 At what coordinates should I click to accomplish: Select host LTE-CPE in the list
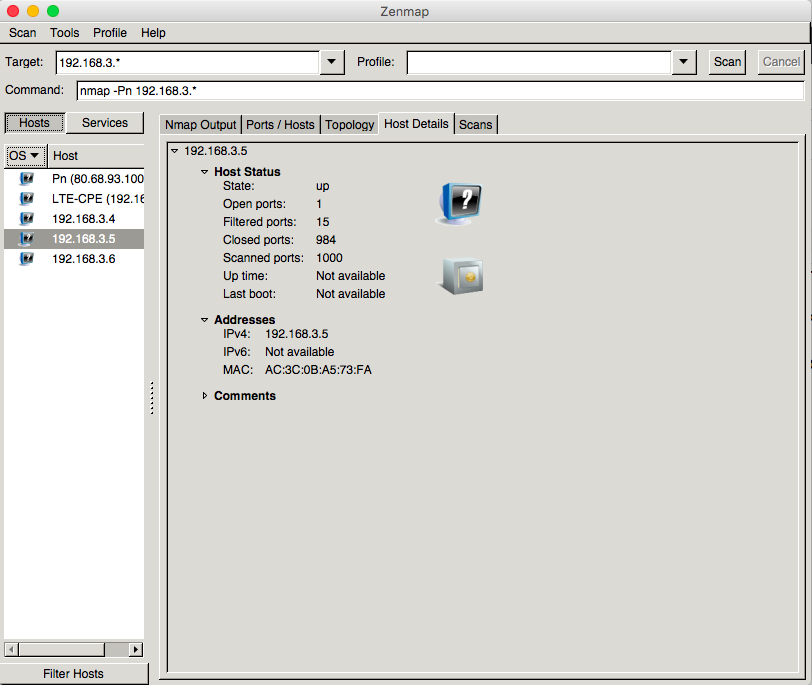[x=74, y=199]
